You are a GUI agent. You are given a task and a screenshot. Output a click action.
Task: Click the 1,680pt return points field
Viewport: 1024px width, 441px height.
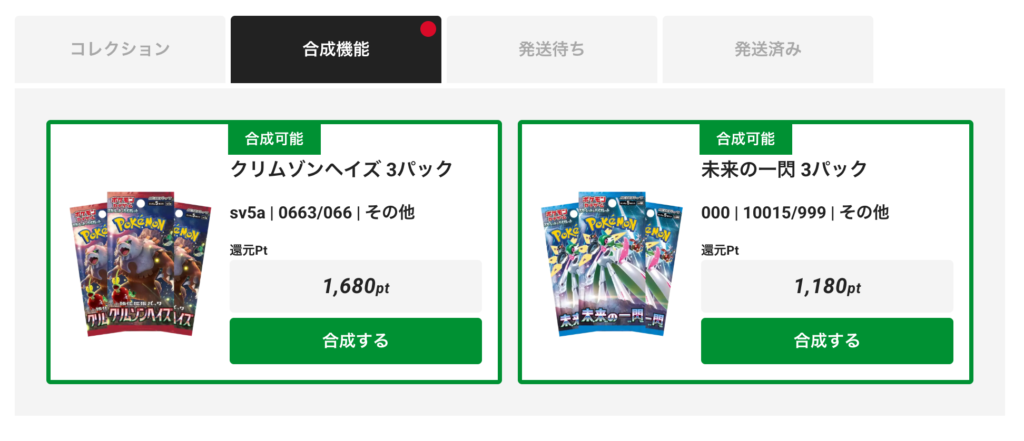coord(356,286)
